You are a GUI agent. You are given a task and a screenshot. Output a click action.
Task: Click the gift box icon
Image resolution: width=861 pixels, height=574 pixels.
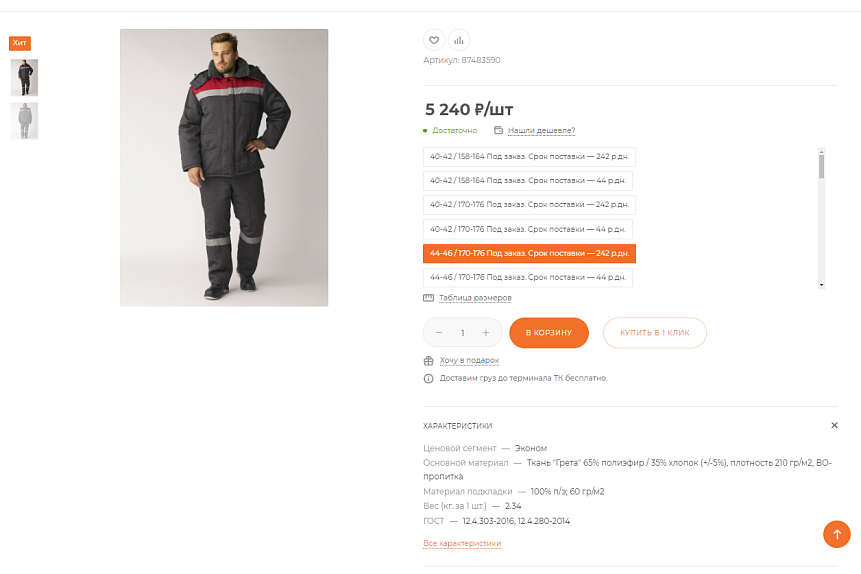(x=428, y=361)
